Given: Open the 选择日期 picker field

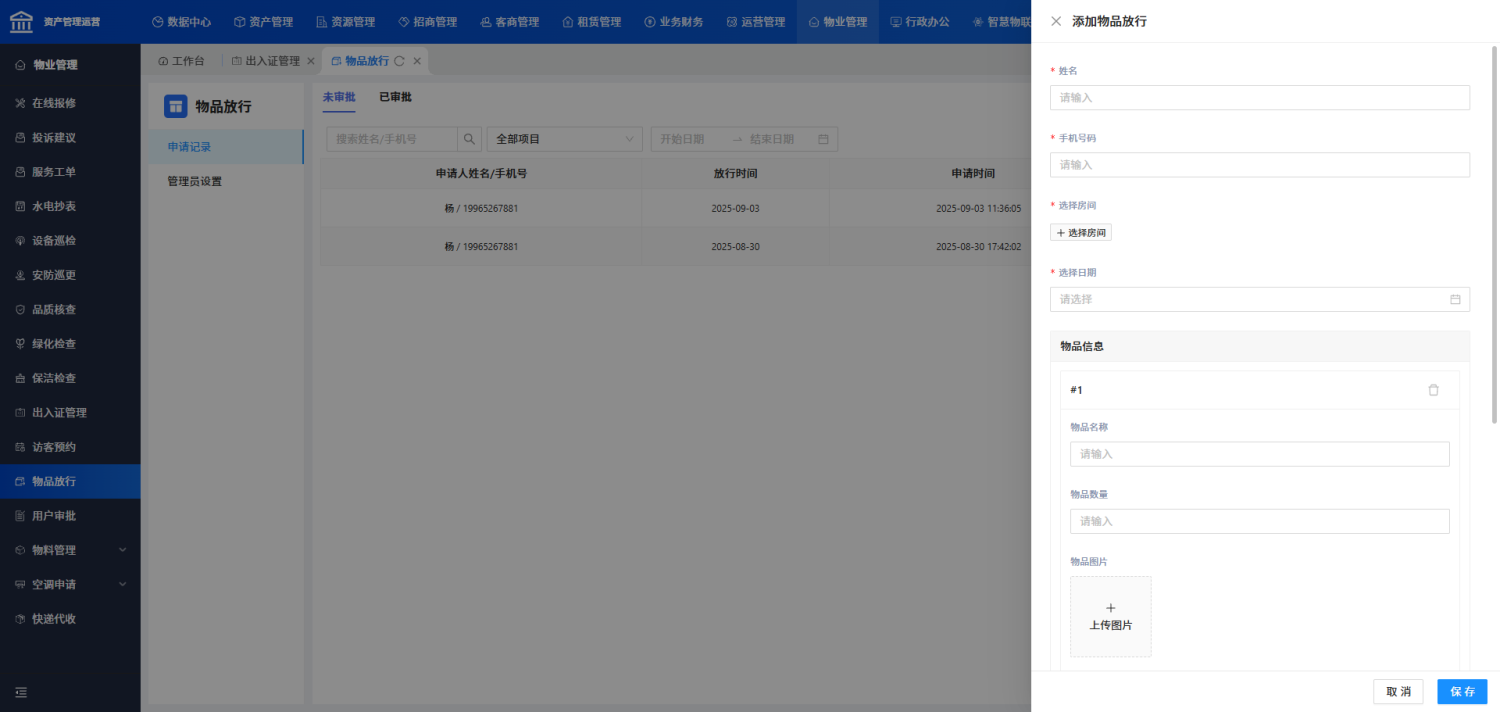Looking at the screenshot, I should tap(1260, 299).
